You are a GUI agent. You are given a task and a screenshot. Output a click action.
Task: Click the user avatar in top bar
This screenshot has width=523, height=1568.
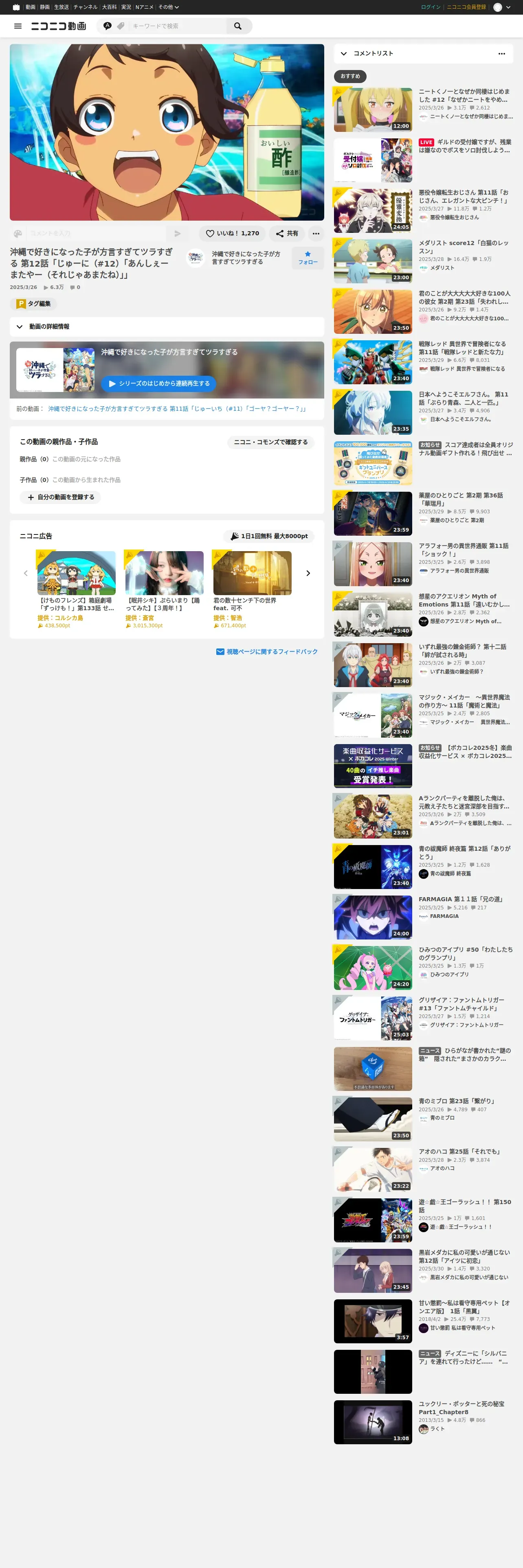(497, 7)
